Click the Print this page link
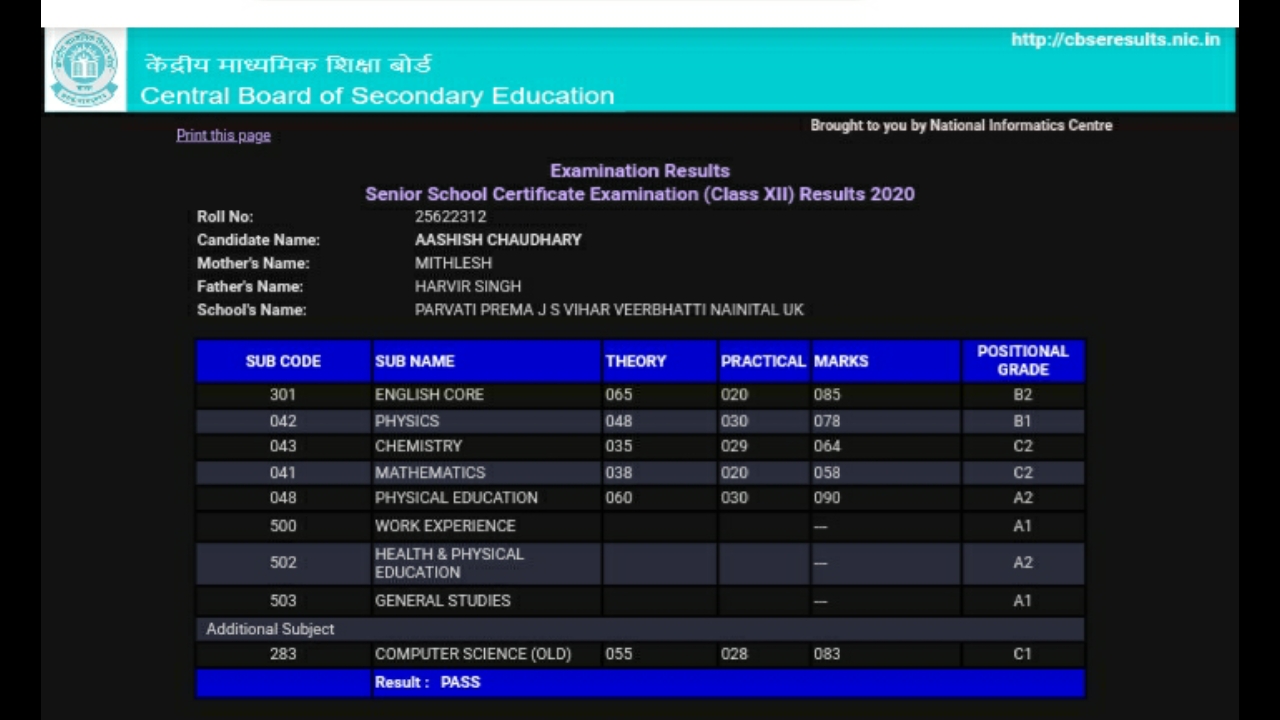The image size is (1280, 720). pos(223,135)
